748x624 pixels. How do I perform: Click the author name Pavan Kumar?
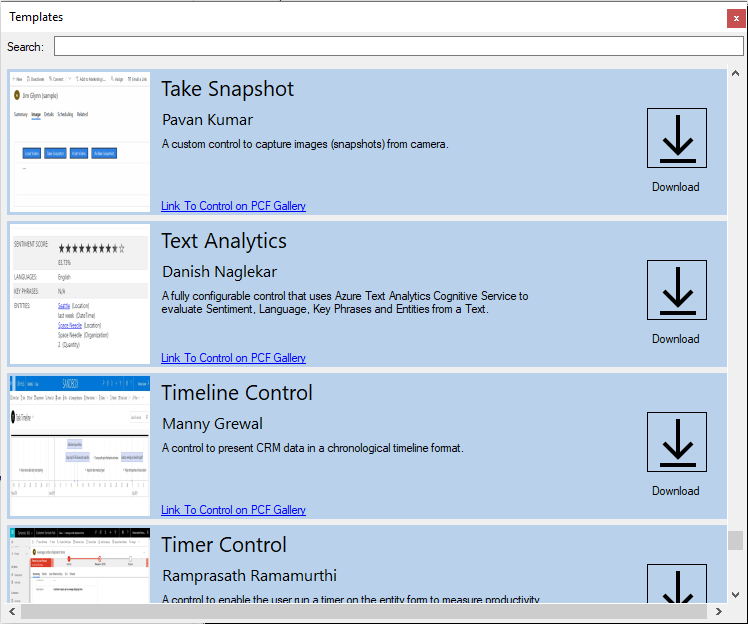(207, 120)
